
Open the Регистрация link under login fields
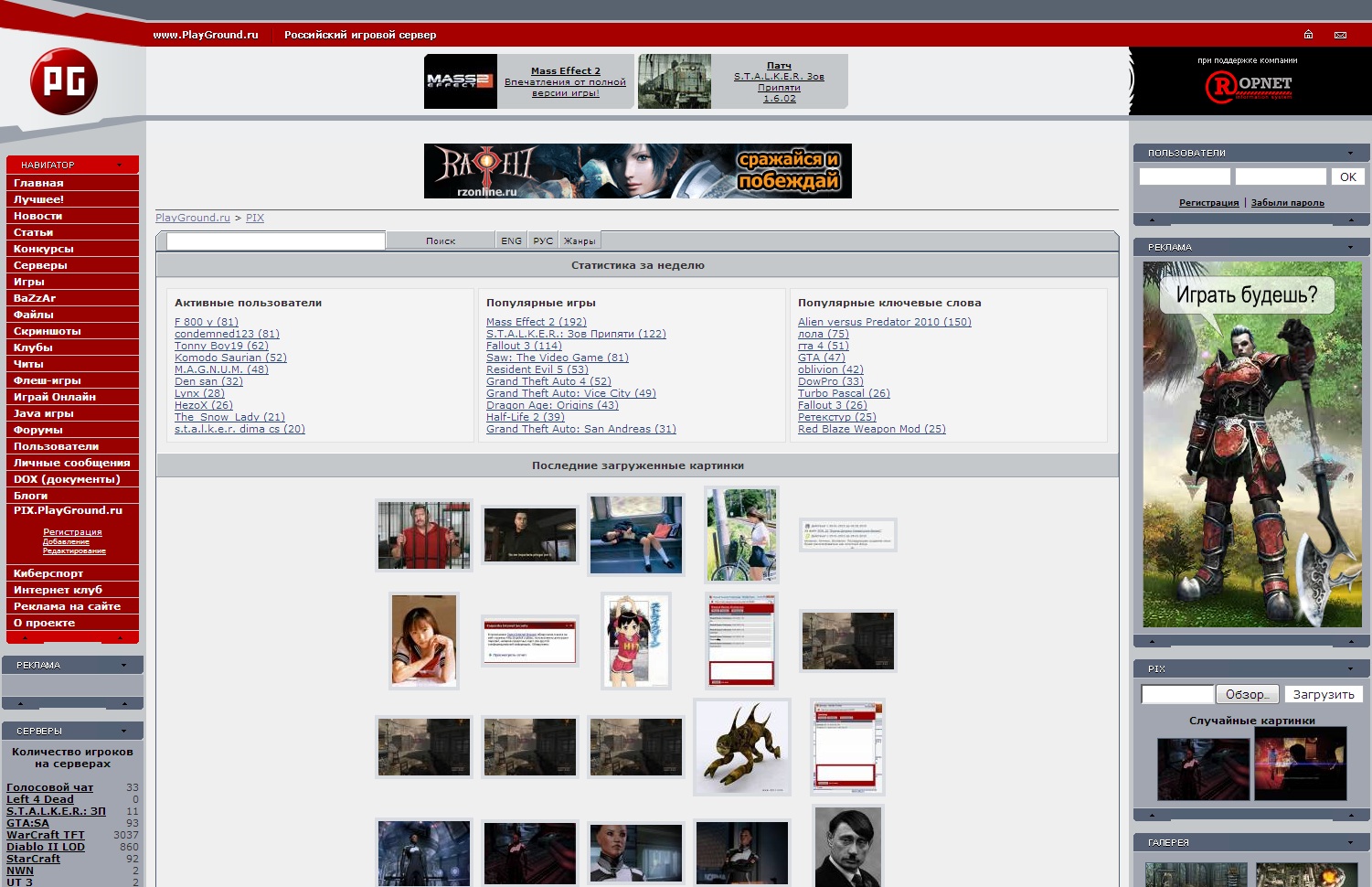[1208, 203]
